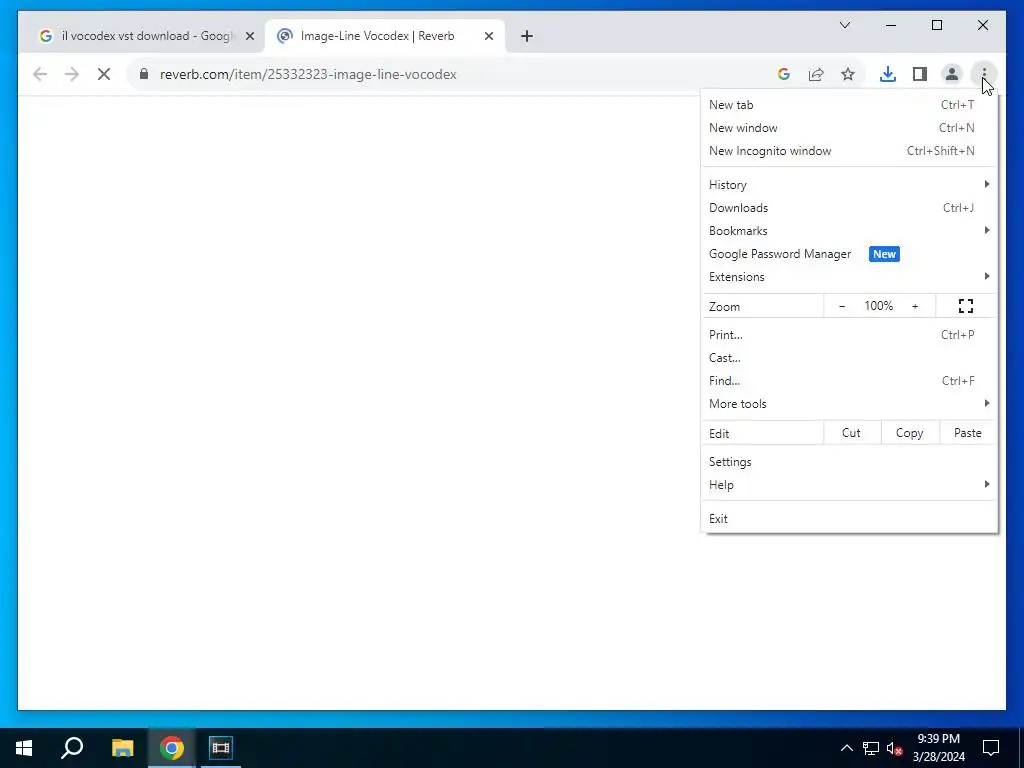1024x768 pixels.
Task: Open Chrome Settings
Action: click(849, 462)
